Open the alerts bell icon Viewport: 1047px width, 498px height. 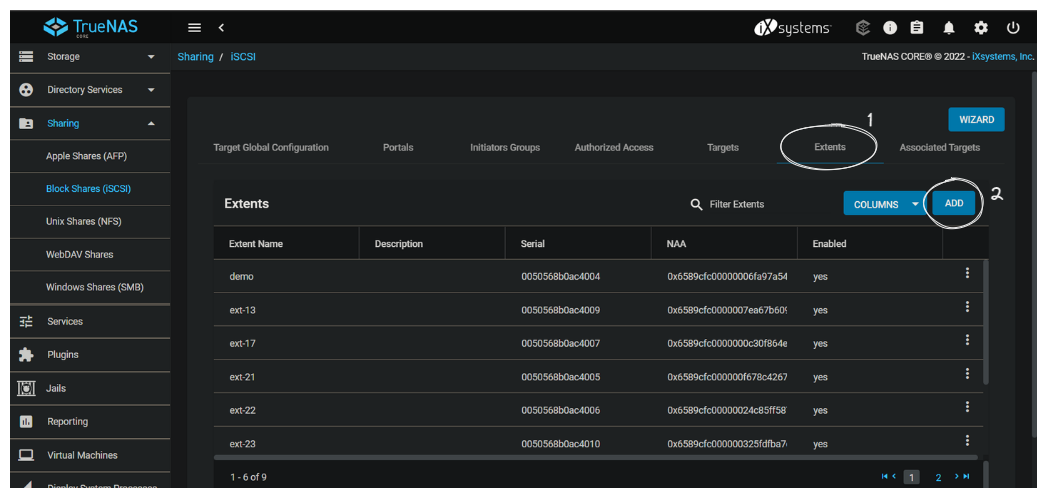pyautogui.click(x=950, y=28)
